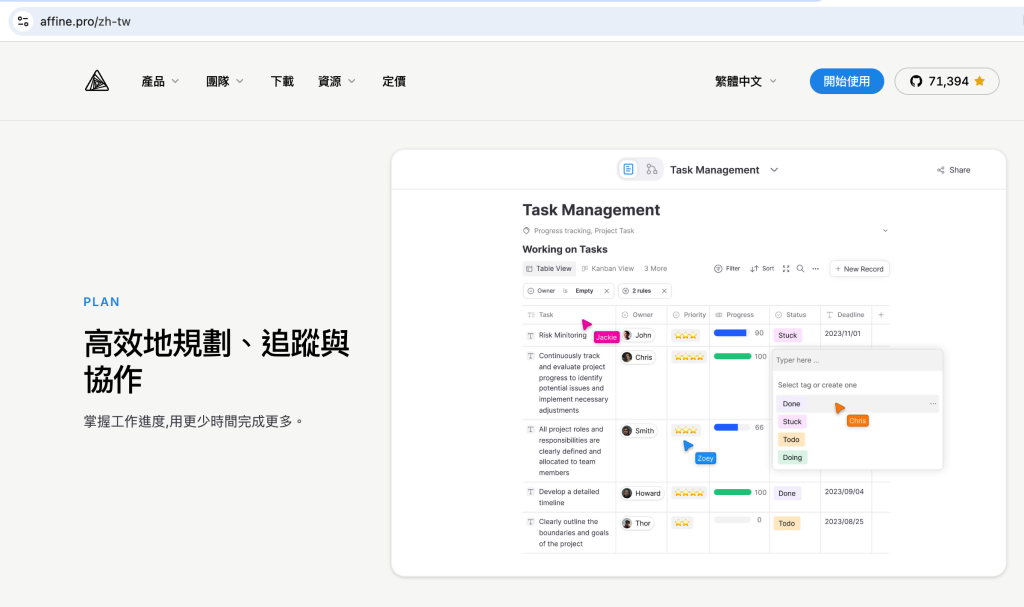
Task: Click the New Record button
Action: [x=859, y=269]
